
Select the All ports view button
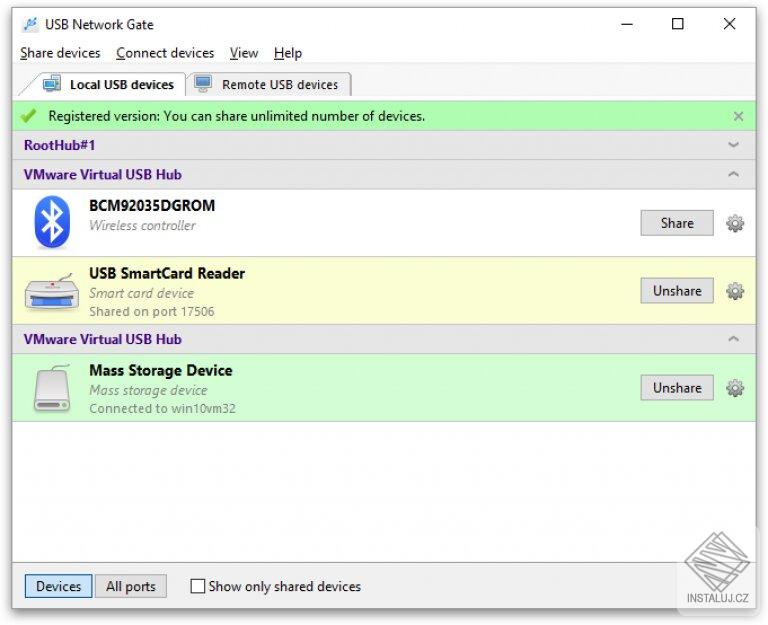130,586
